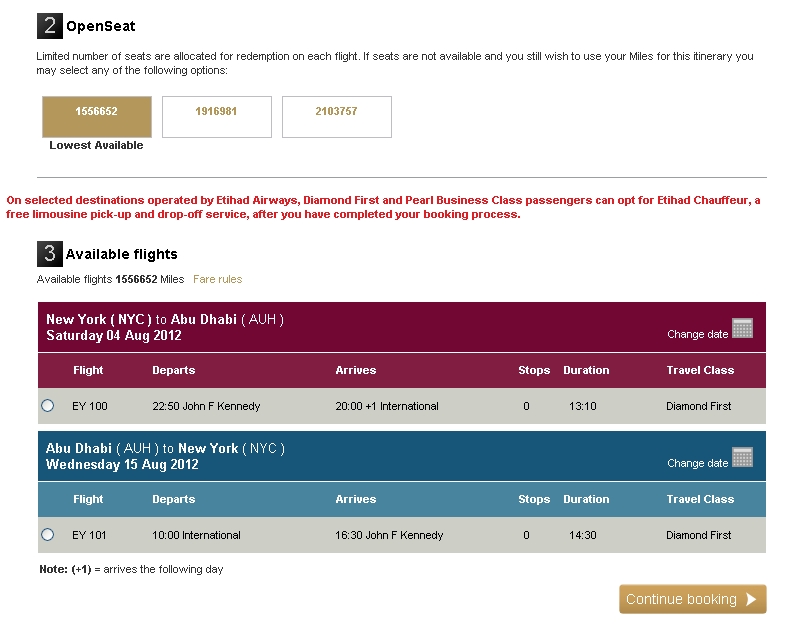
Task: Click departure text 10:00 International
Action: tap(196, 535)
